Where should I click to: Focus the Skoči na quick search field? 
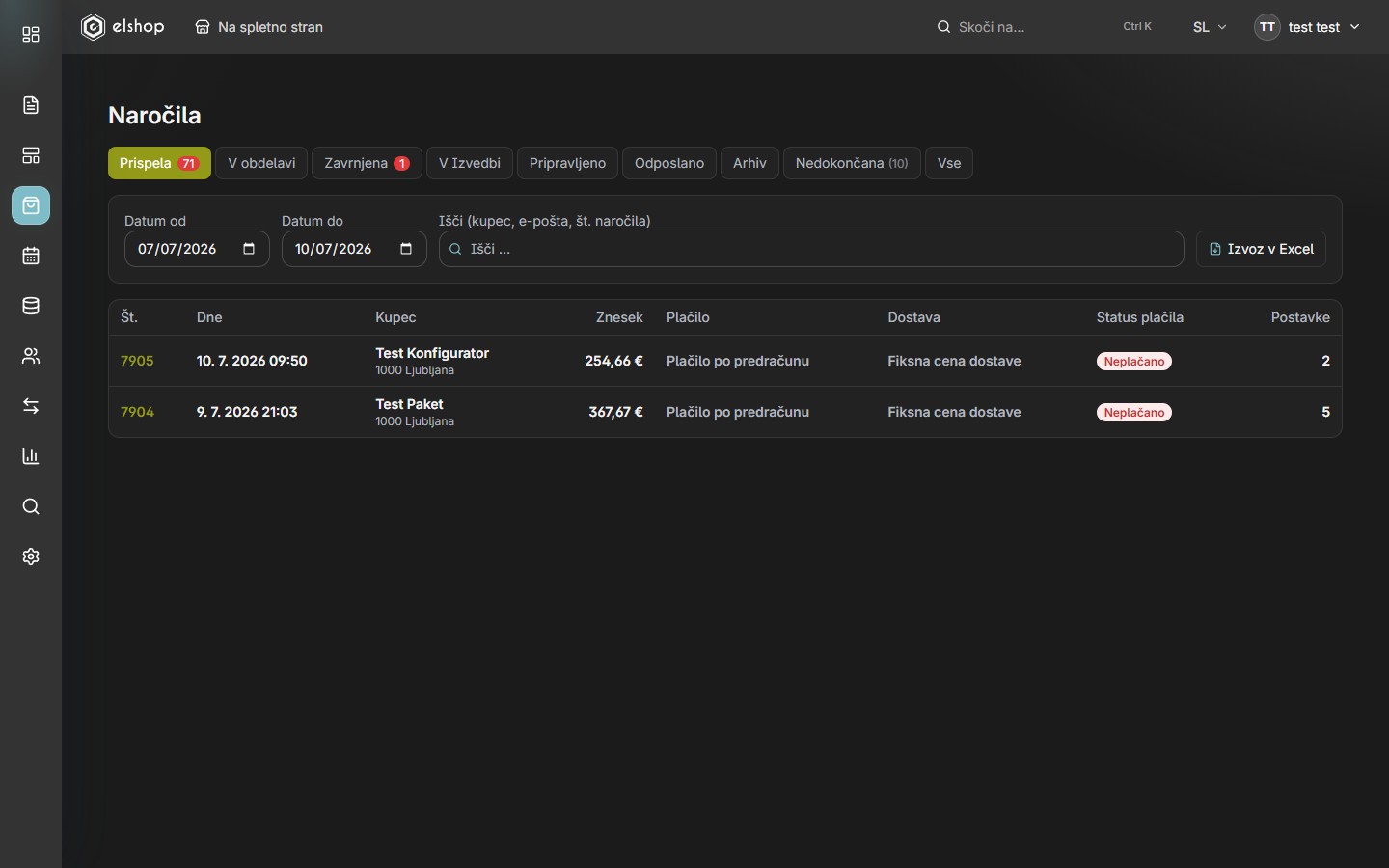tap(1046, 27)
